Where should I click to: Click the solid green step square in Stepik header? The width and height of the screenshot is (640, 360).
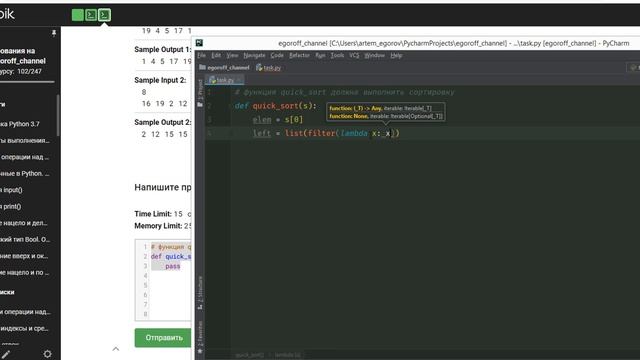78,15
